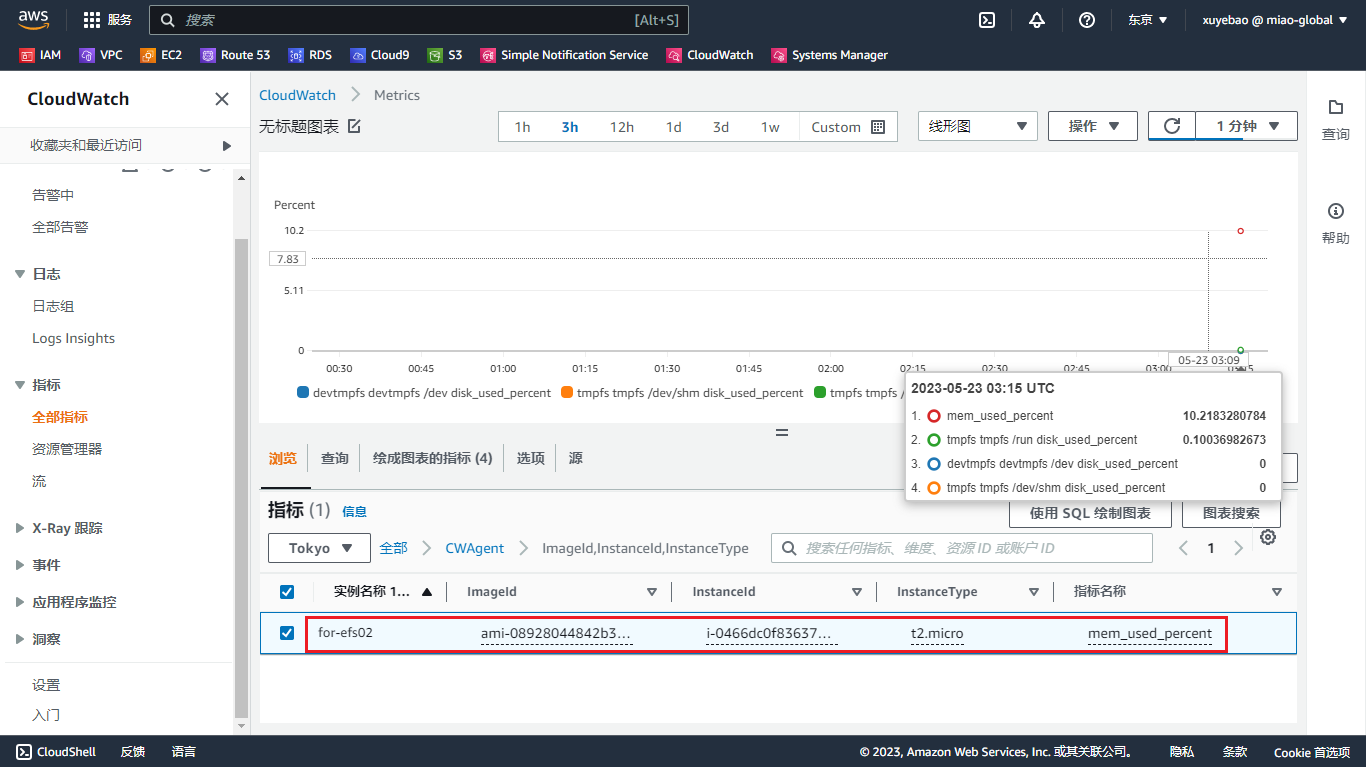The image size is (1366, 767).
Task: Close the CloudWatch navigation panel
Action: (x=222, y=99)
